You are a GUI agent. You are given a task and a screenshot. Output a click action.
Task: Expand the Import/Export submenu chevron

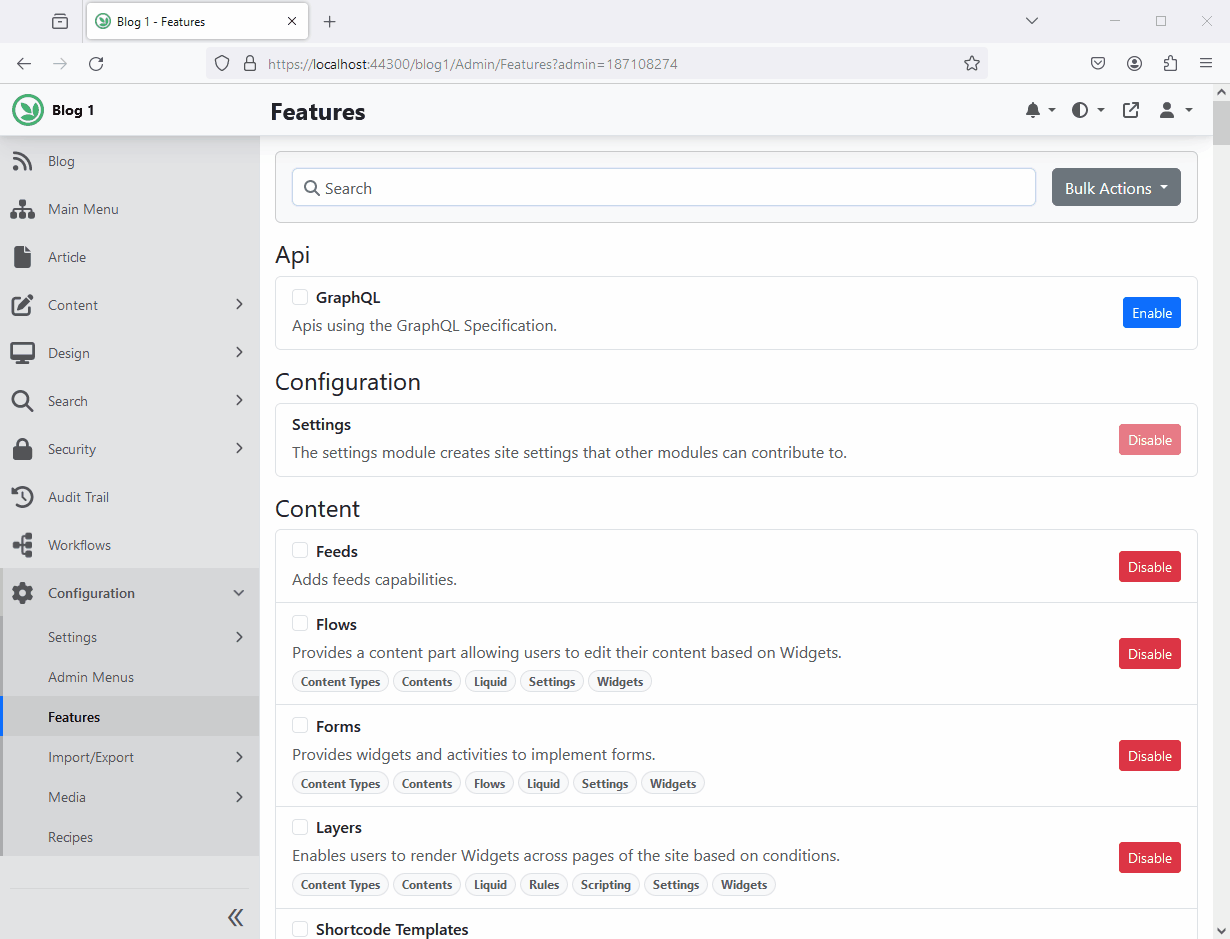[x=239, y=757]
